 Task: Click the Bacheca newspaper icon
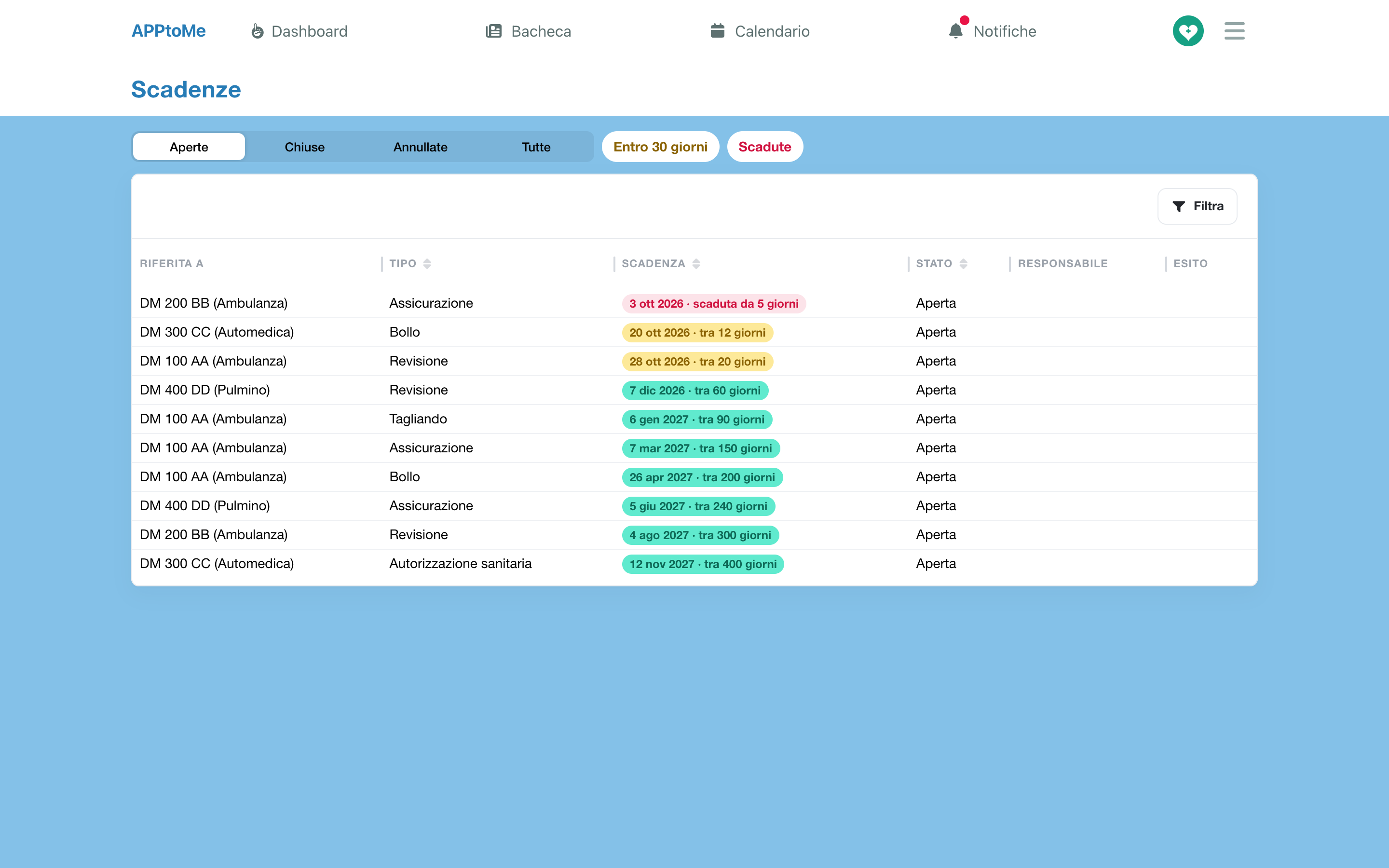pyautogui.click(x=493, y=31)
